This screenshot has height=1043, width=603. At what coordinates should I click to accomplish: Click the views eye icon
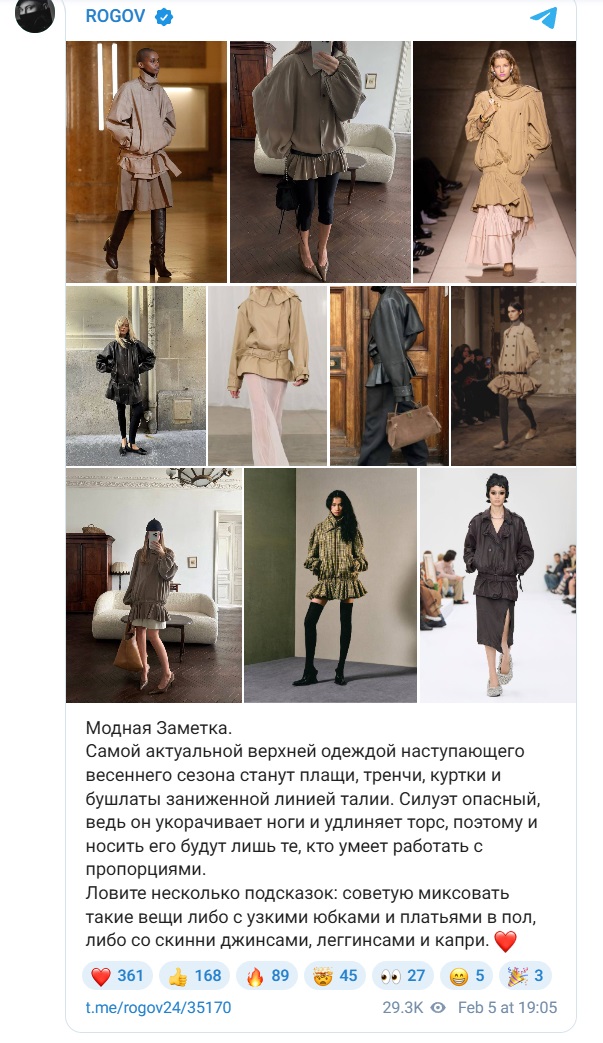pyautogui.click(x=438, y=1008)
